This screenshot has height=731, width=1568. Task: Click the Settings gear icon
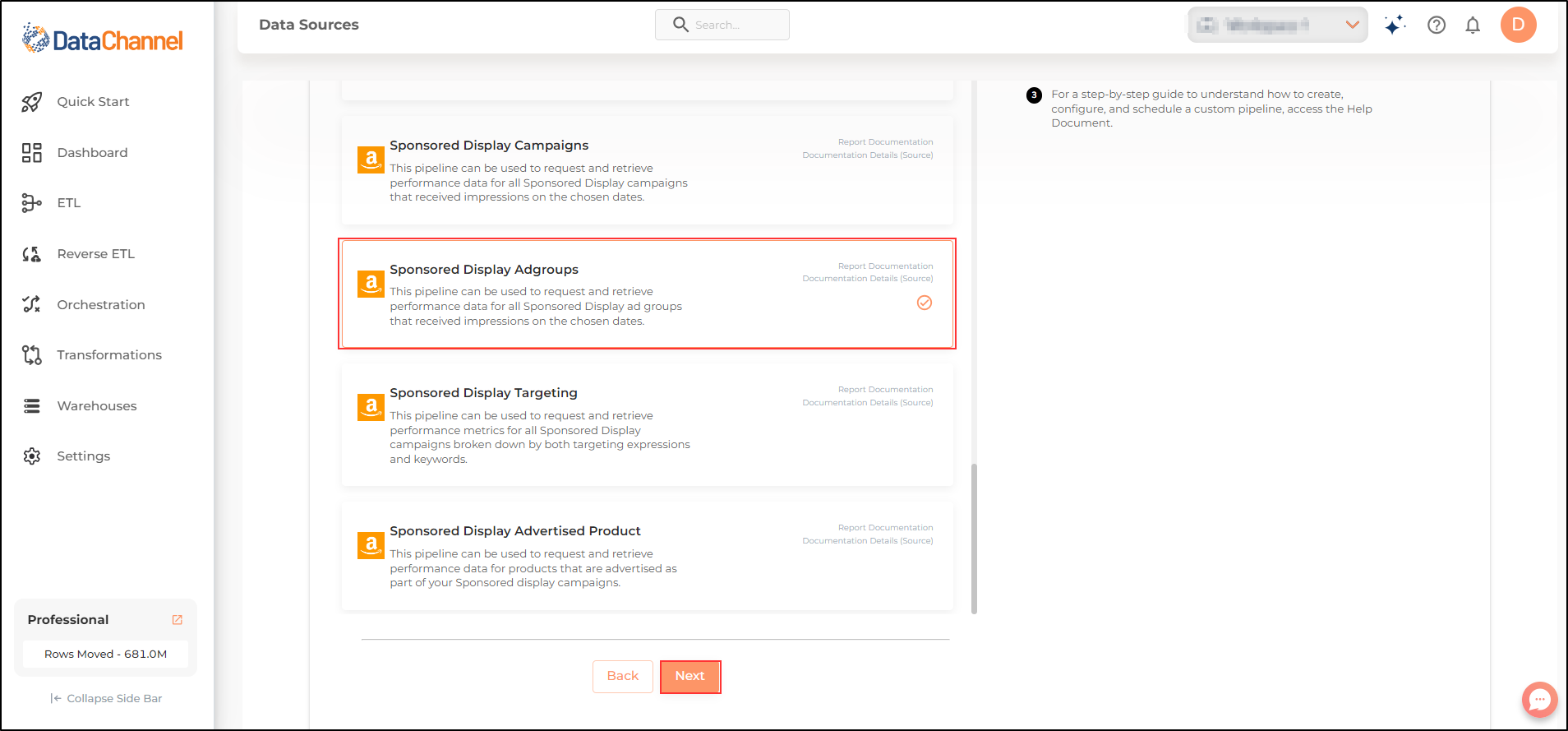(x=31, y=456)
